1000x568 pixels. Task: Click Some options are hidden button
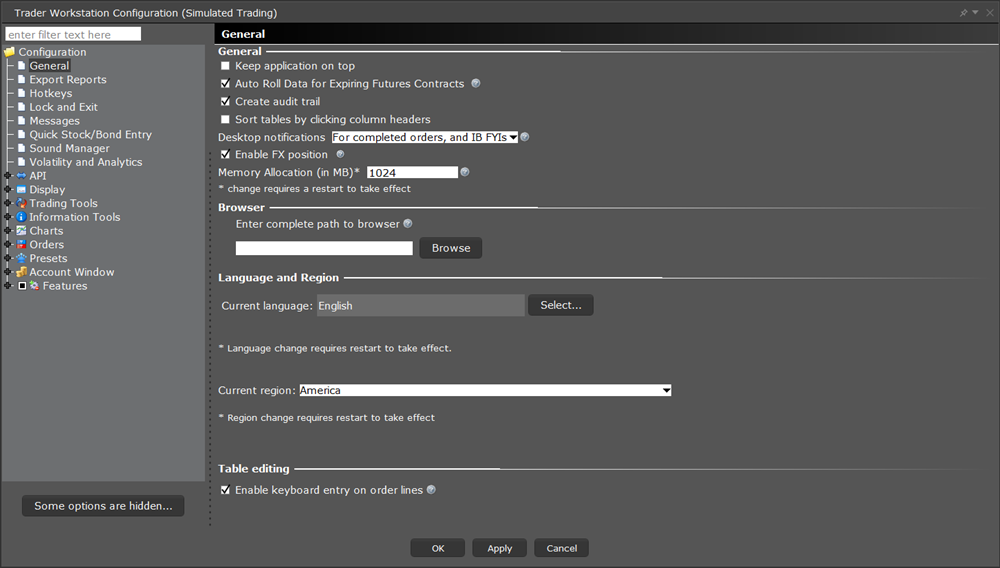tap(103, 506)
